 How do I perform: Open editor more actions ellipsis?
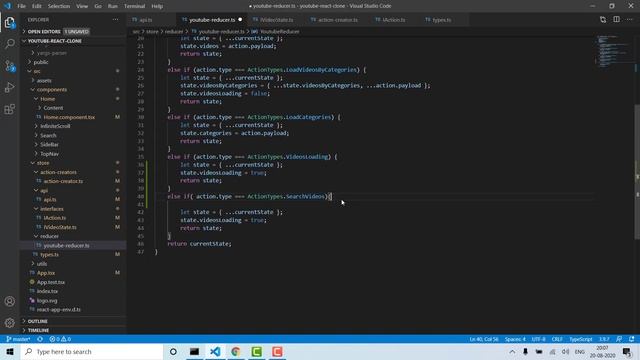[x=630, y=20]
